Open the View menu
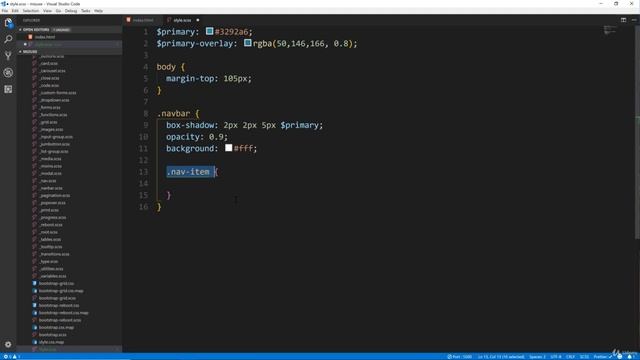The height and width of the screenshot is (360, 640). (47, 11)
